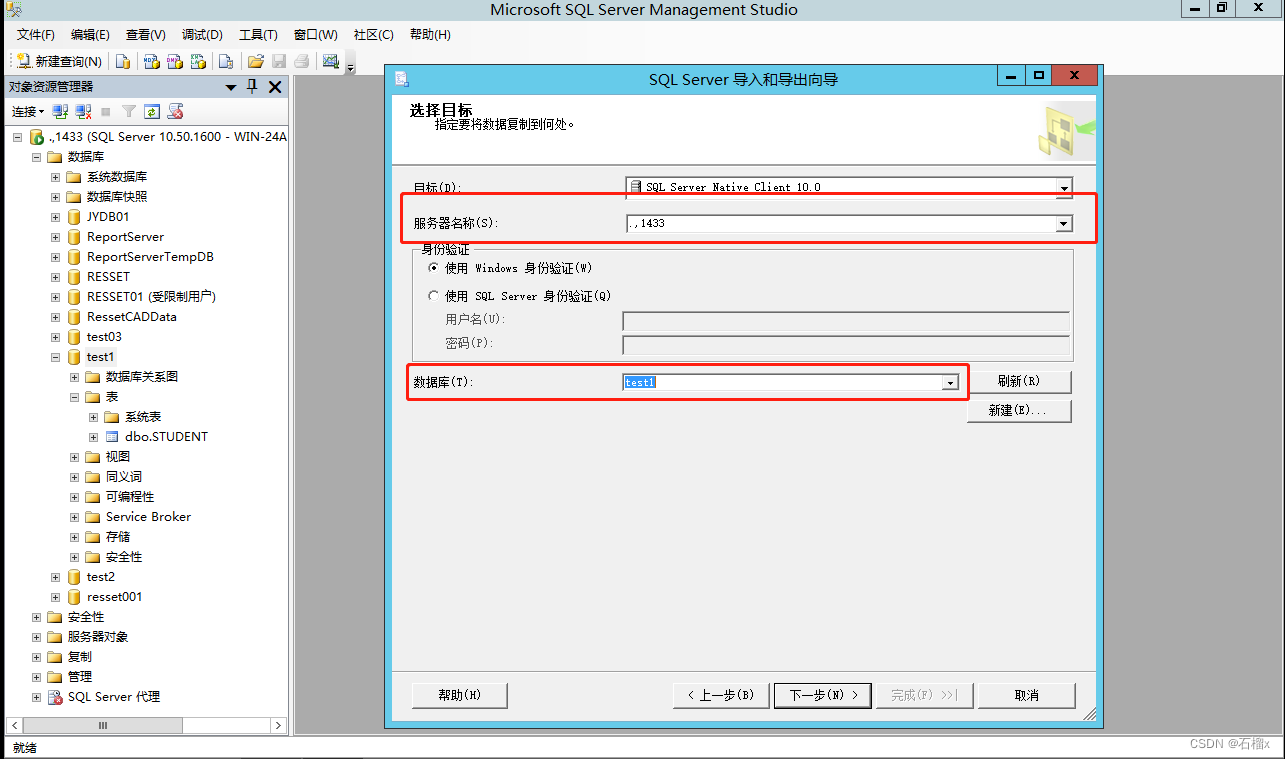This screenshot has width=1285, height=759.
Task: Open the 连接 dropdown in Object Explorer
Action: point(28,111)
